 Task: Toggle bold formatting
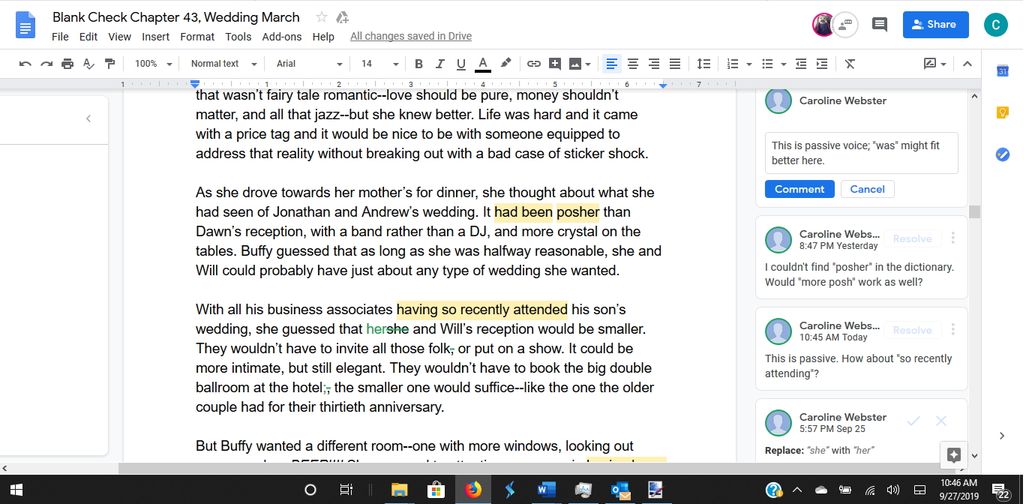[418, 64]
